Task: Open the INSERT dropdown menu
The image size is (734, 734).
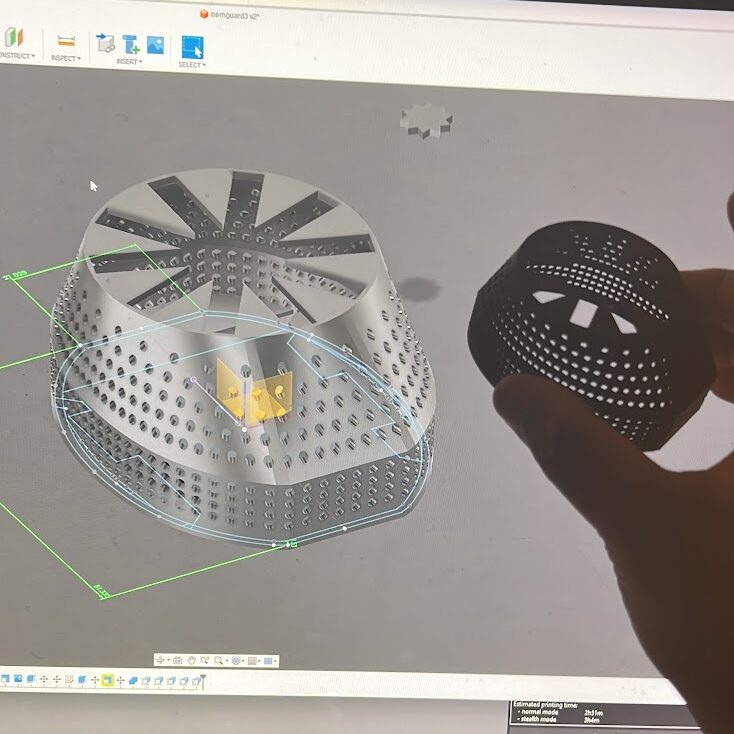Action: coord(128,61)
